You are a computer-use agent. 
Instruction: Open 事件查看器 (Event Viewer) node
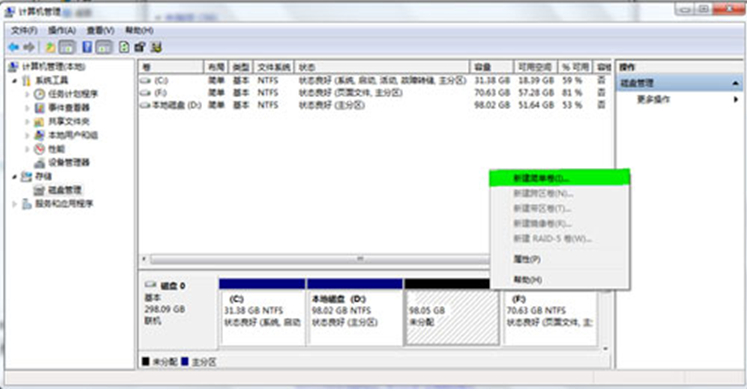[x=69, y=108]
